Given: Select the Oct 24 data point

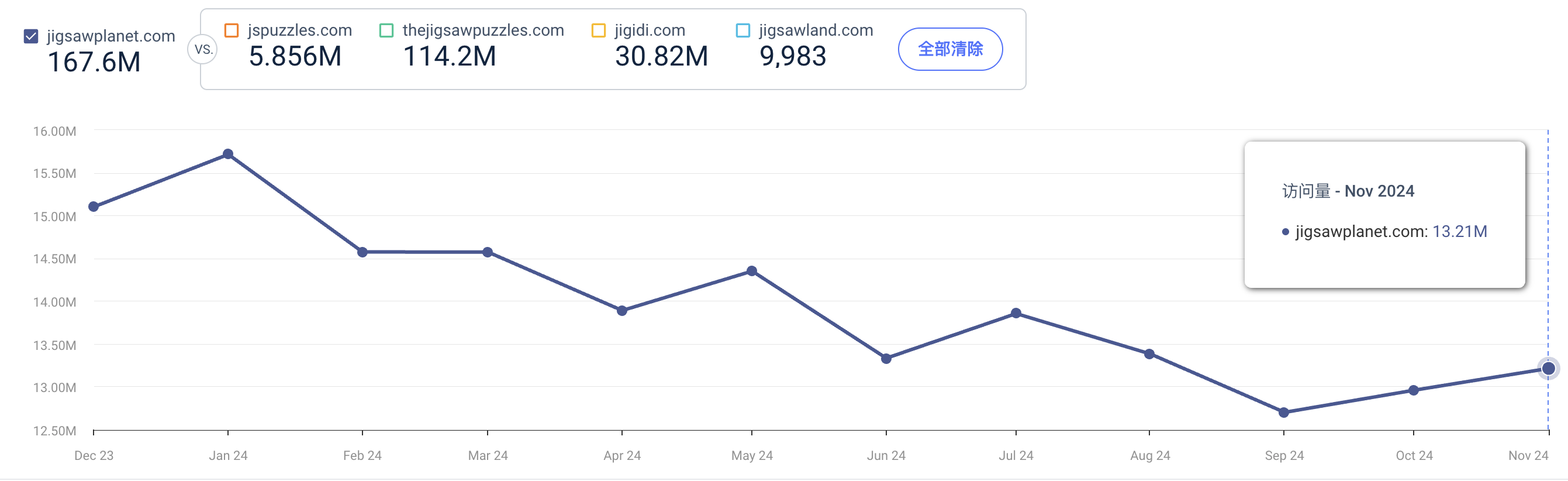Looking at the screenshot, I should coord(1414,391).
